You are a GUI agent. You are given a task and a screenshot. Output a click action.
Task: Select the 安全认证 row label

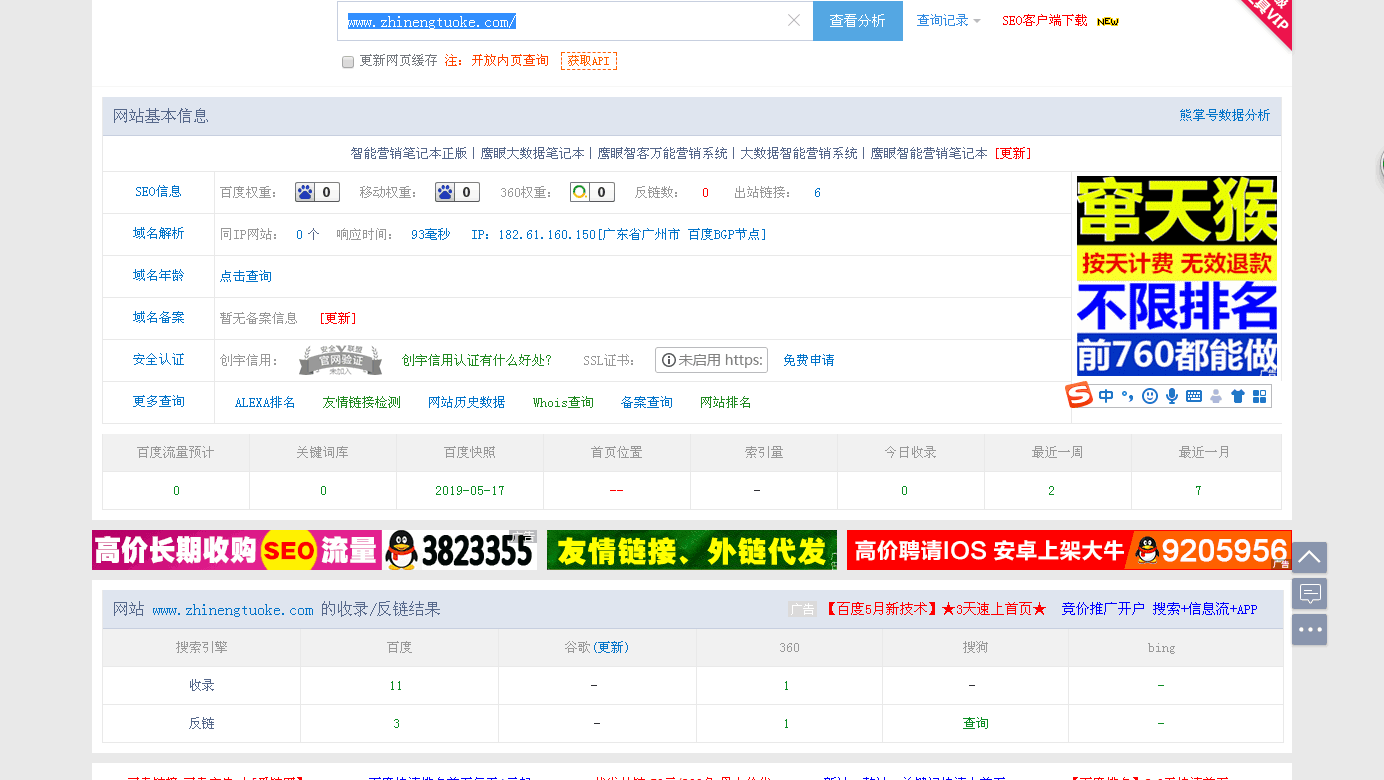pos(158,360)
